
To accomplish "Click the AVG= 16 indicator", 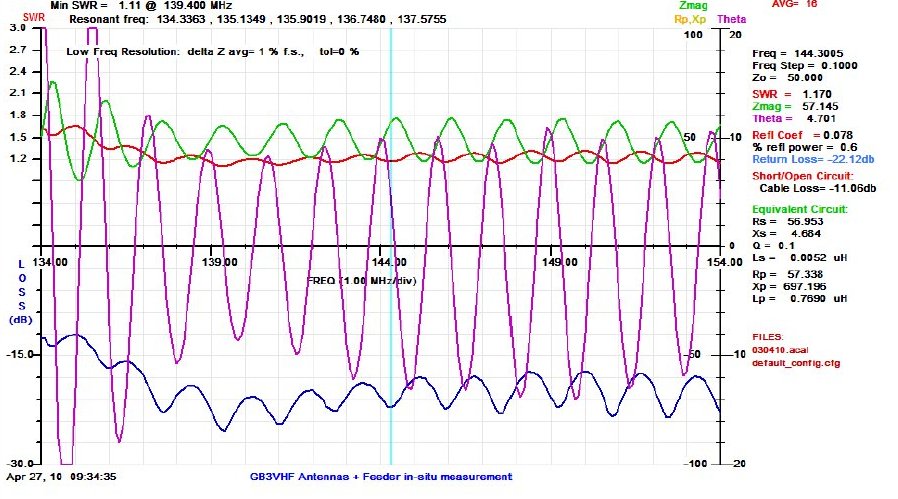I will pyautogui.click(x=794, y=5).
